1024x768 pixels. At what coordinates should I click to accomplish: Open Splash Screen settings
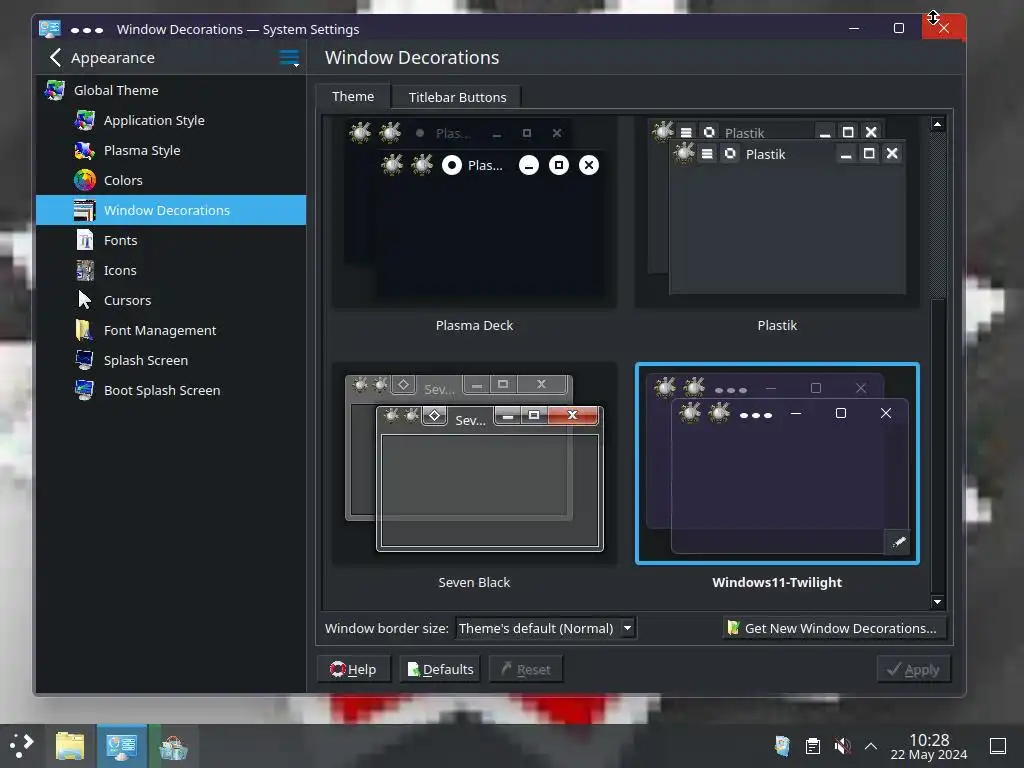(170, 360)
